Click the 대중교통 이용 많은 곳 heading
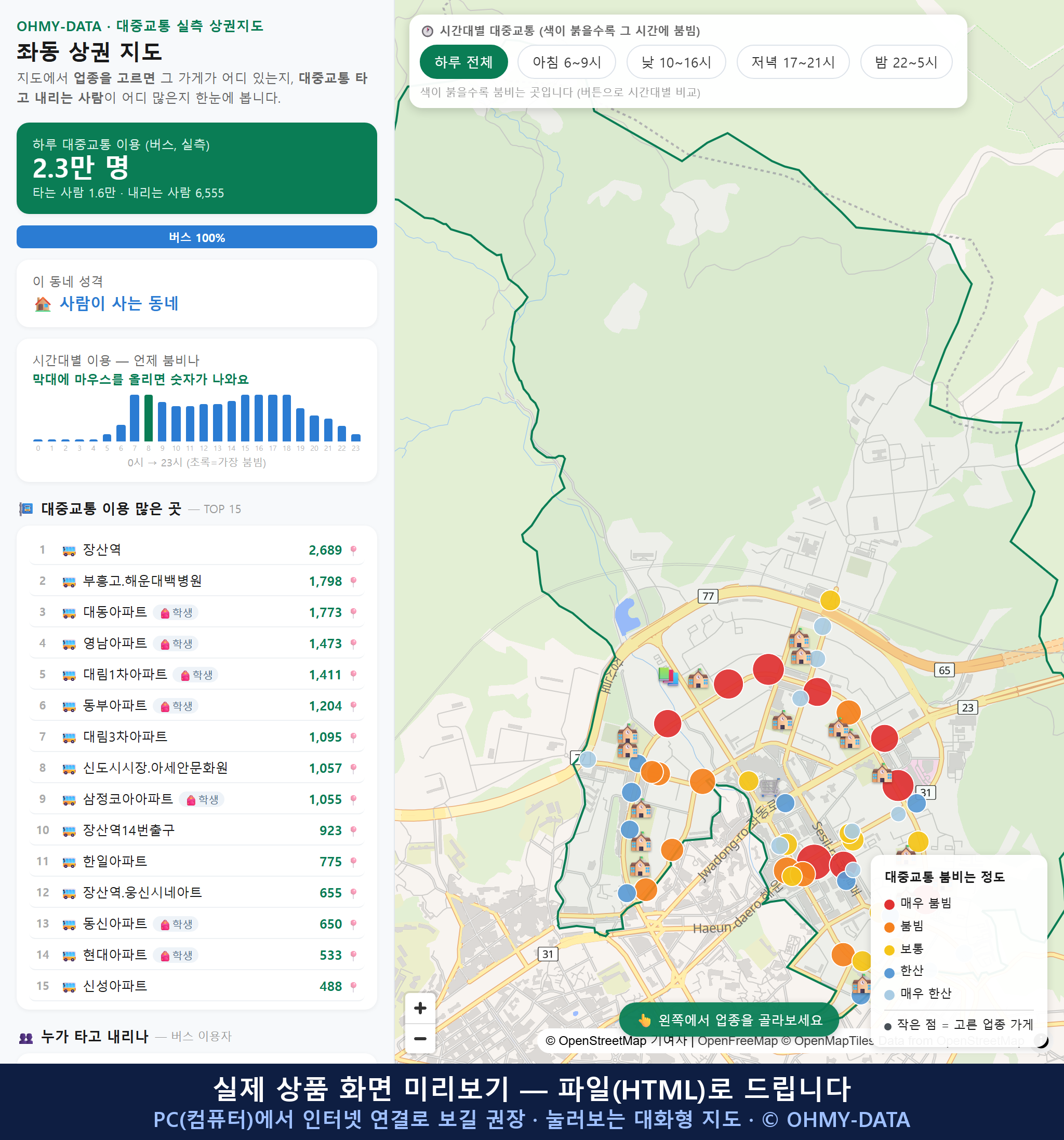Viewport: 1064px width, 1140px height. pos(111,508)
